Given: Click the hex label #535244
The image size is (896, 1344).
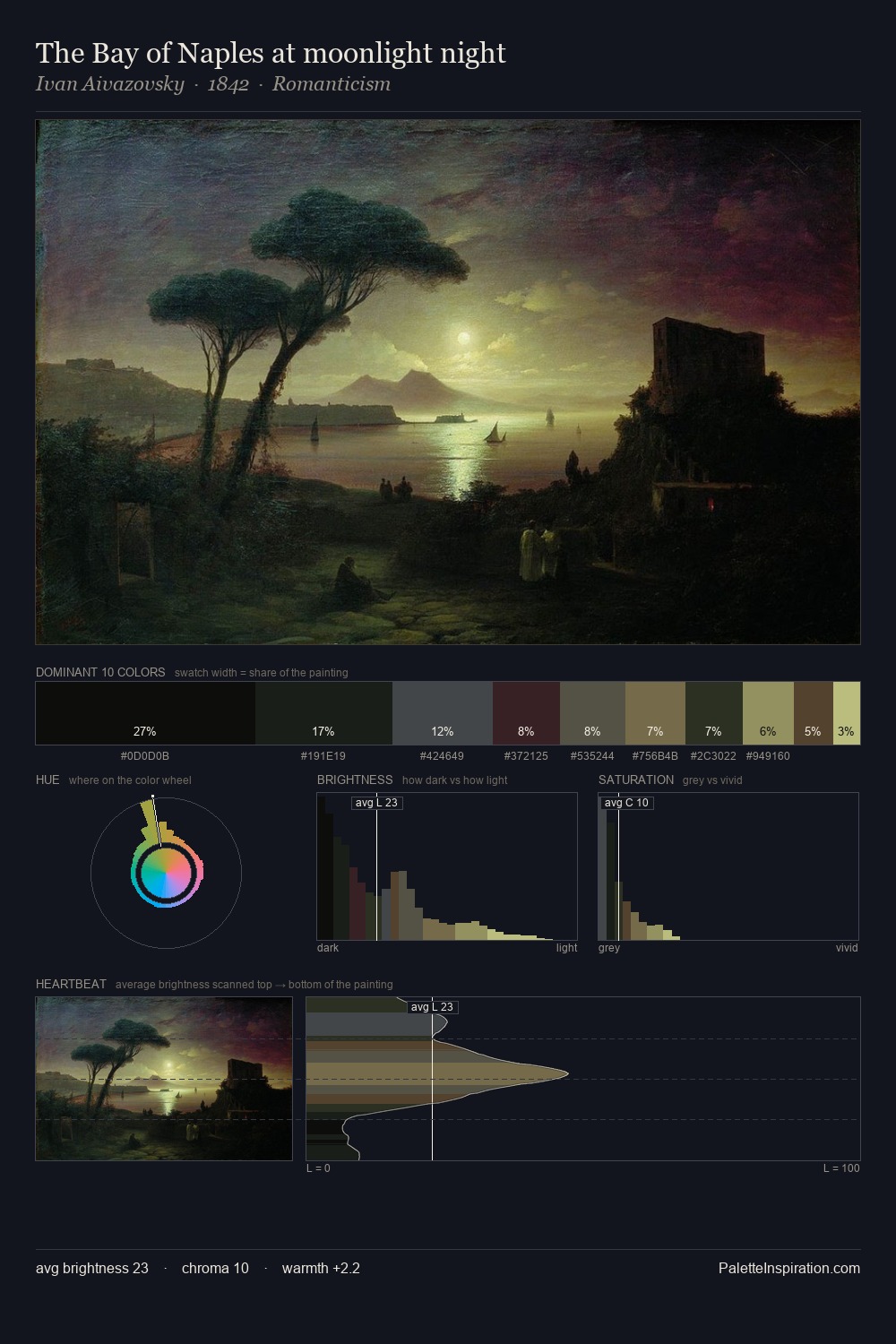Looking at the screenshot, I should 592,756.
